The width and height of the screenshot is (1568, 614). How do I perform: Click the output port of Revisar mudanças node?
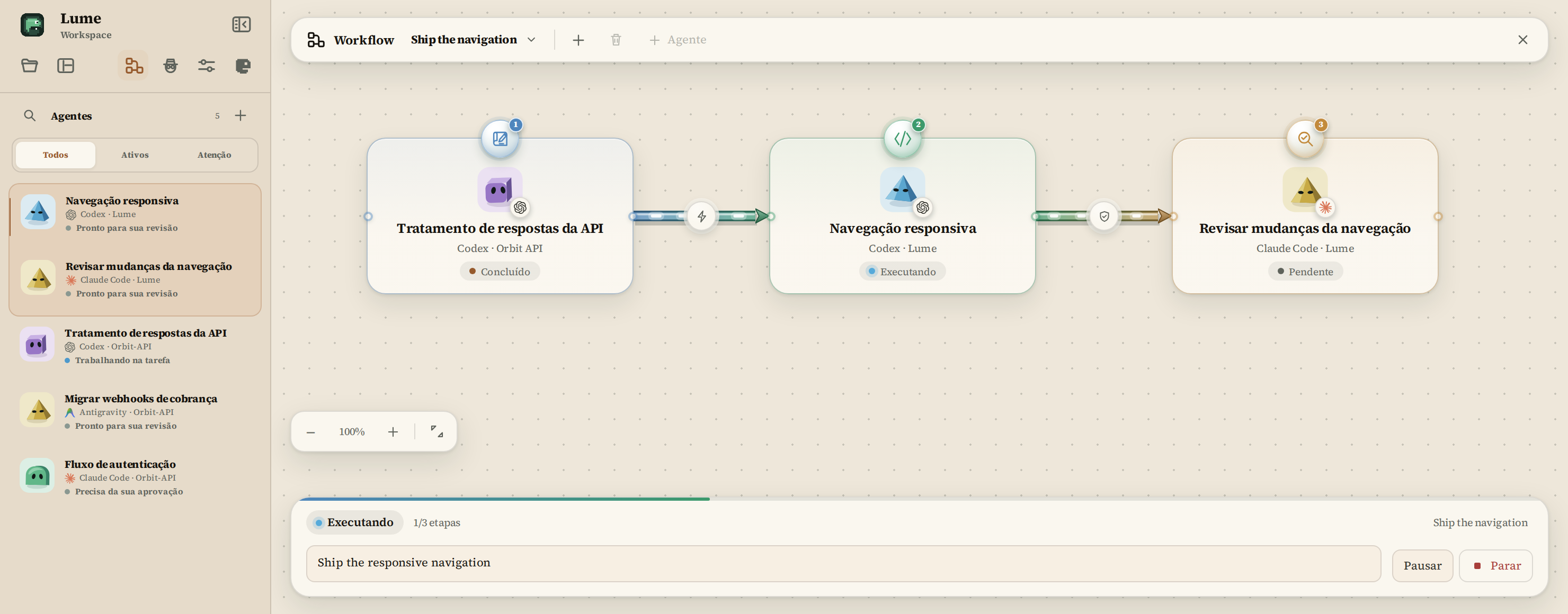click(x=1438, y=216)
